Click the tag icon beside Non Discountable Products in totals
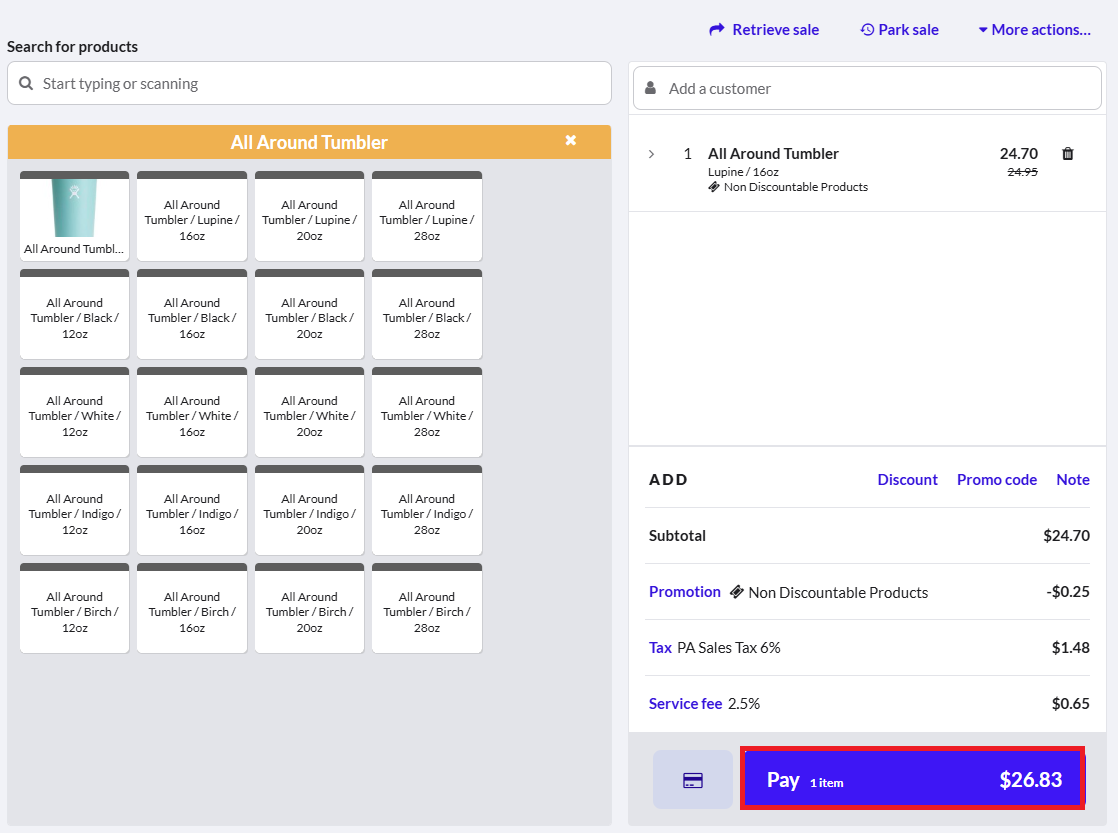The image size is (1118, 833). [x=737, y=592]
